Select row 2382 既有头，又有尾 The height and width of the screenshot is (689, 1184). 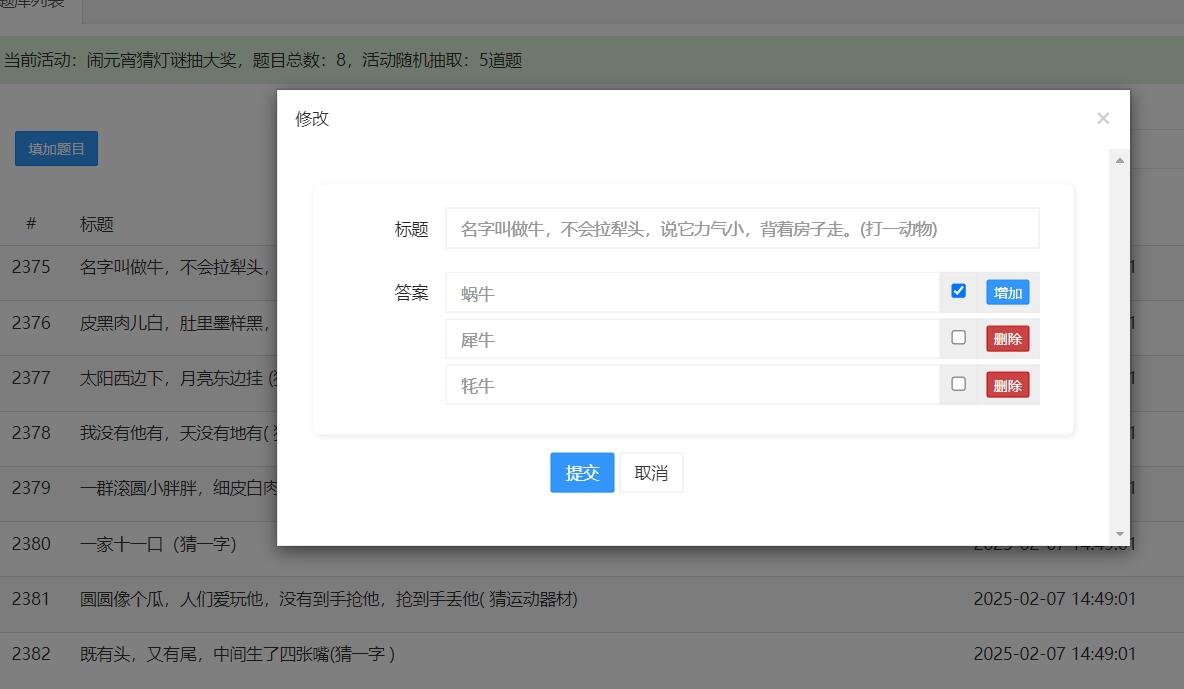coord(237,654)
